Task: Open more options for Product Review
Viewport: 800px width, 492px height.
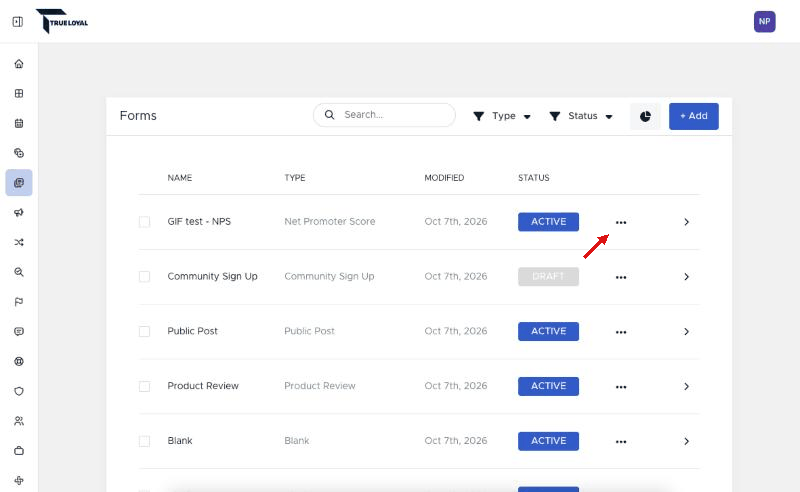Action: [x=620, y=386]
